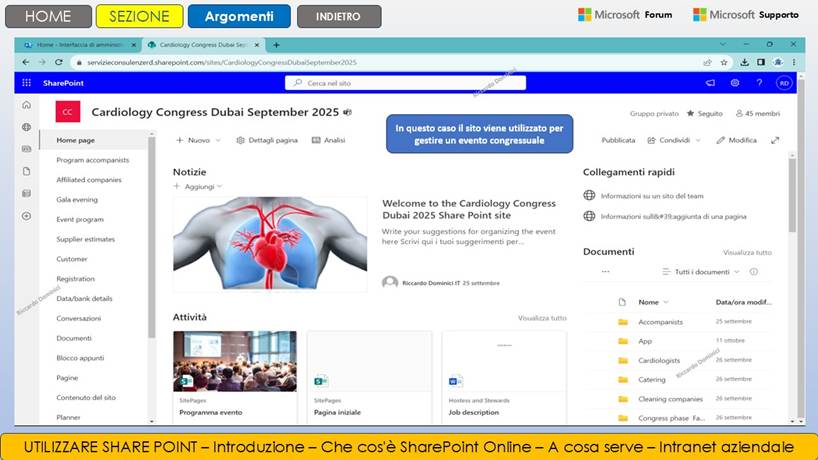Click the create plus circle icon in the left rail
Viewport: 818px width, 460px height.
point(27,216)
